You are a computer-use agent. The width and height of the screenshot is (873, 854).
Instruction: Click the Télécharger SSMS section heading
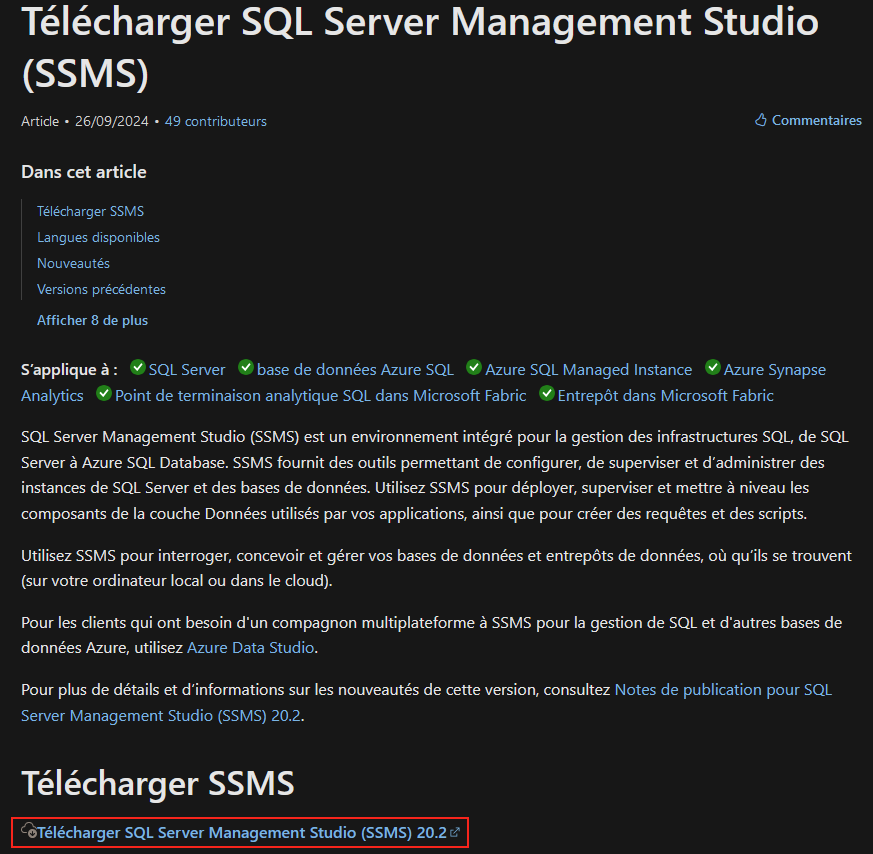158,783
